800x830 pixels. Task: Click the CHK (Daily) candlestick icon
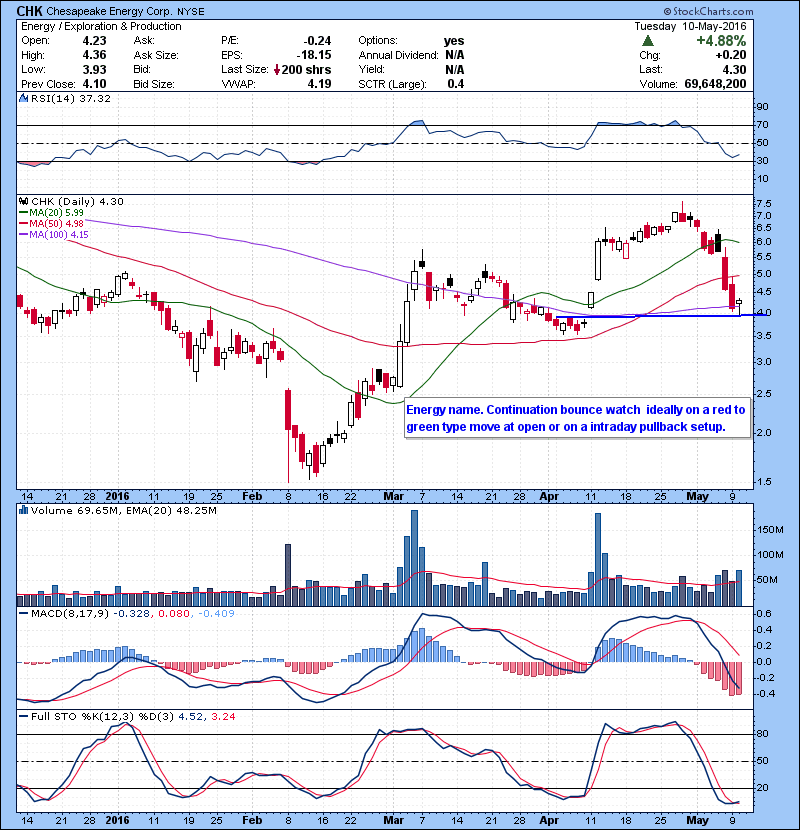(23, 201)
